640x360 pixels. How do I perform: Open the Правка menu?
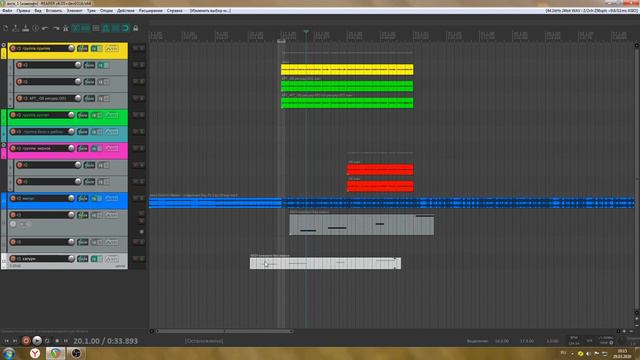(23, 11)
